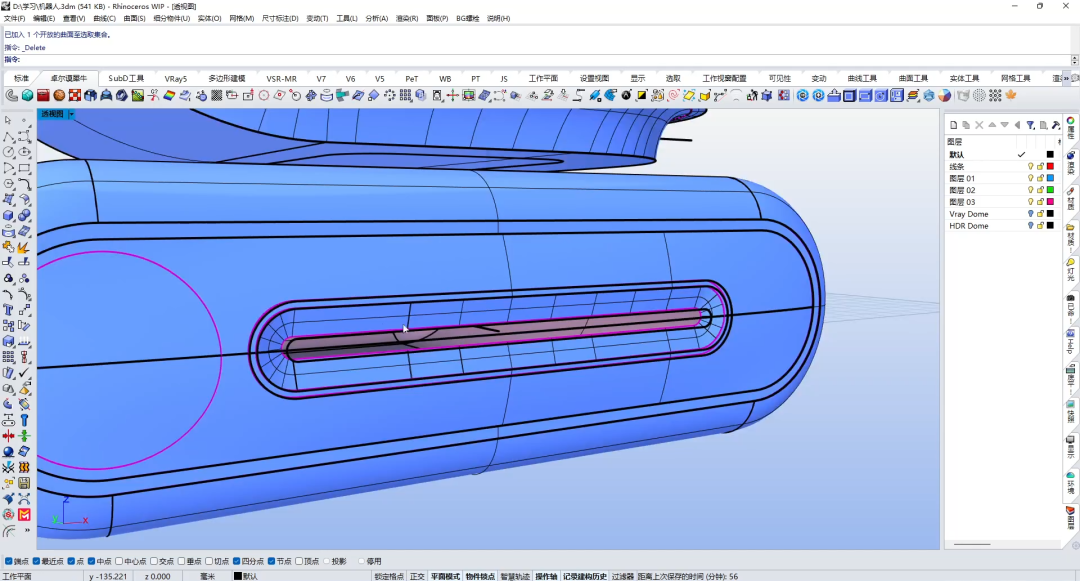Click the black-white contrast square icon

[x=642, y=96]
